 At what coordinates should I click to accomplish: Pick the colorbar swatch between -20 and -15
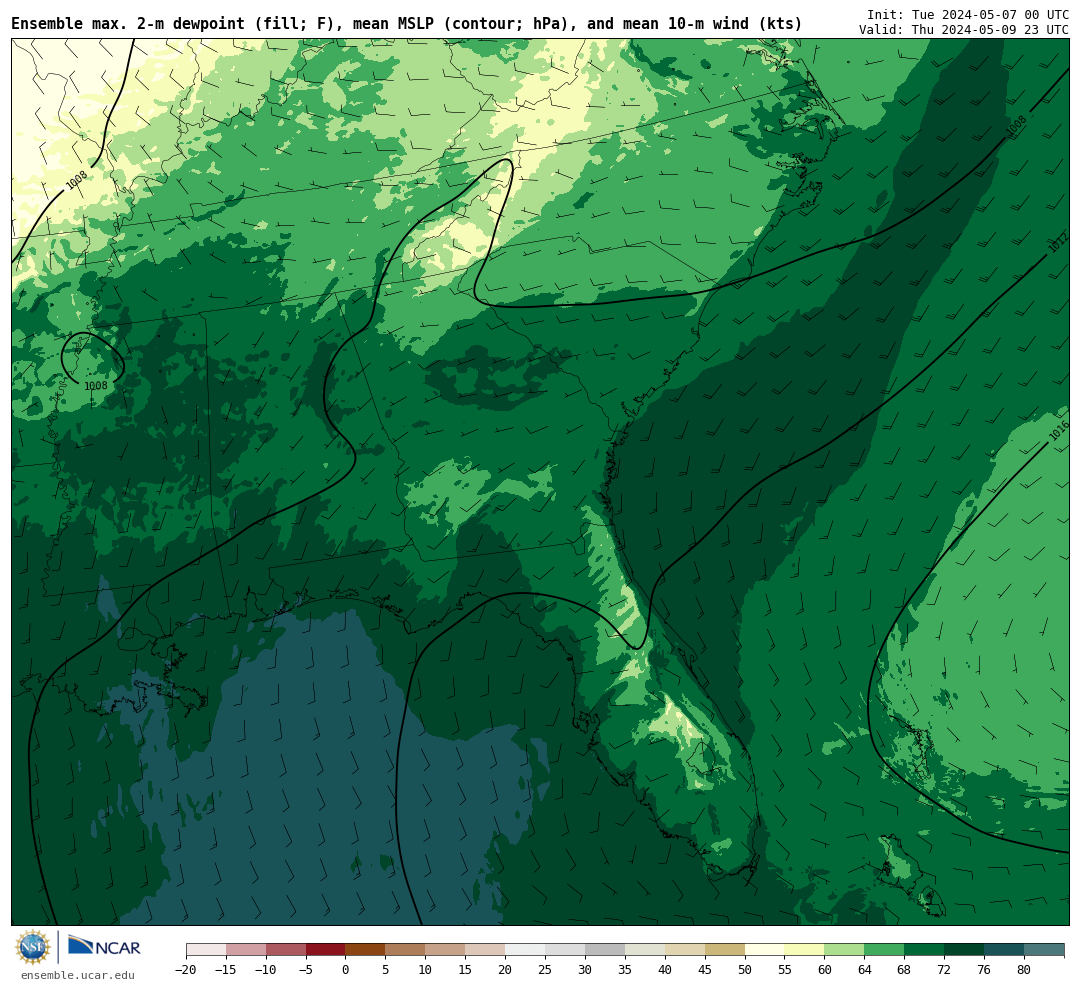point(206,950)
